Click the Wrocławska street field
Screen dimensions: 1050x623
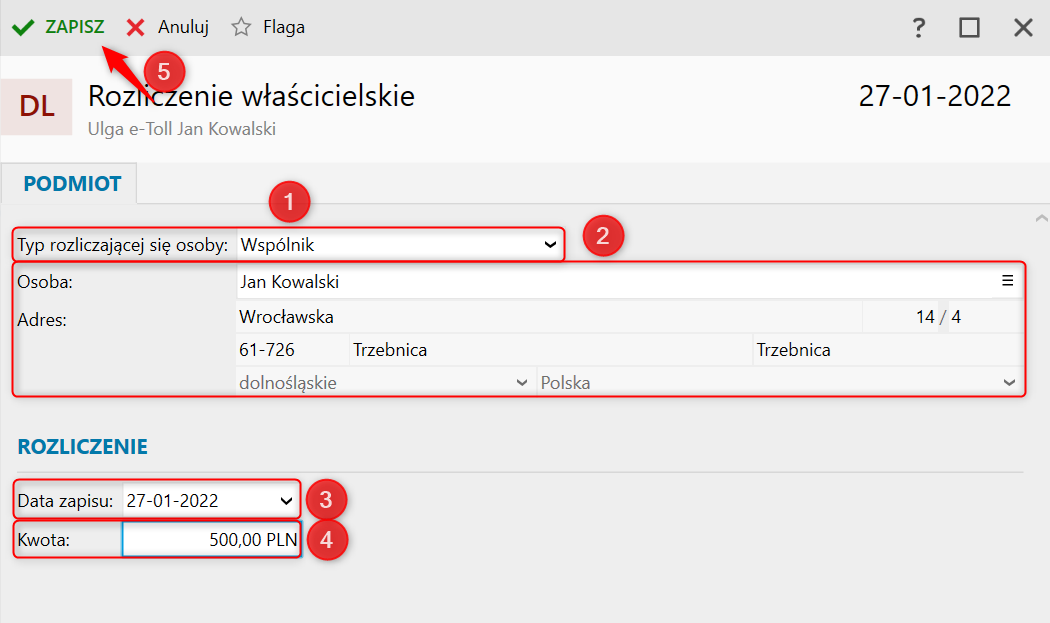tap(549, 317)
